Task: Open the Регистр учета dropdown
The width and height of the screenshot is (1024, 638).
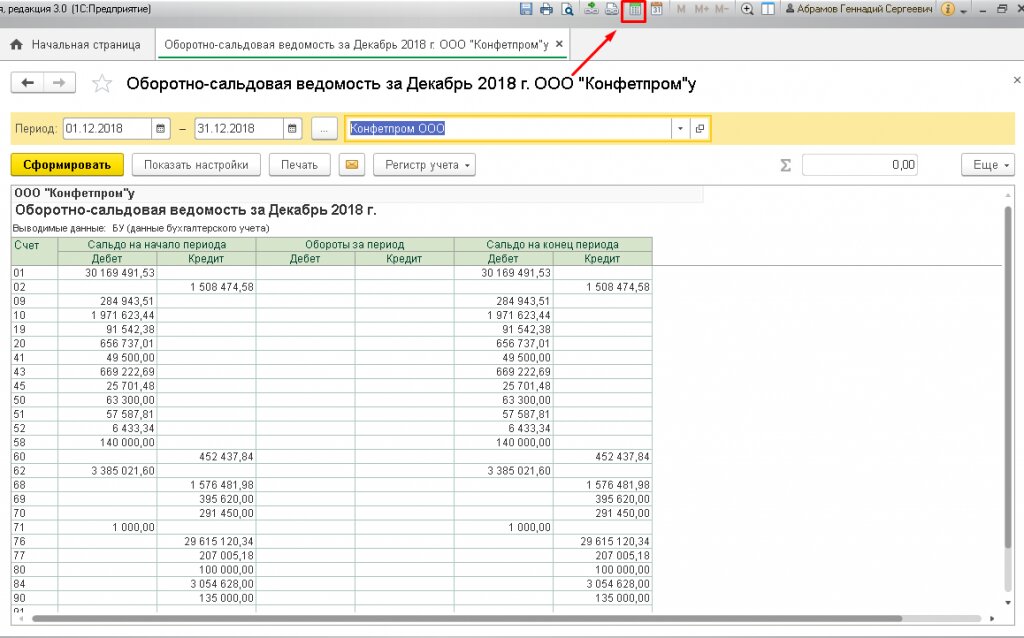Action: [424, 165]
